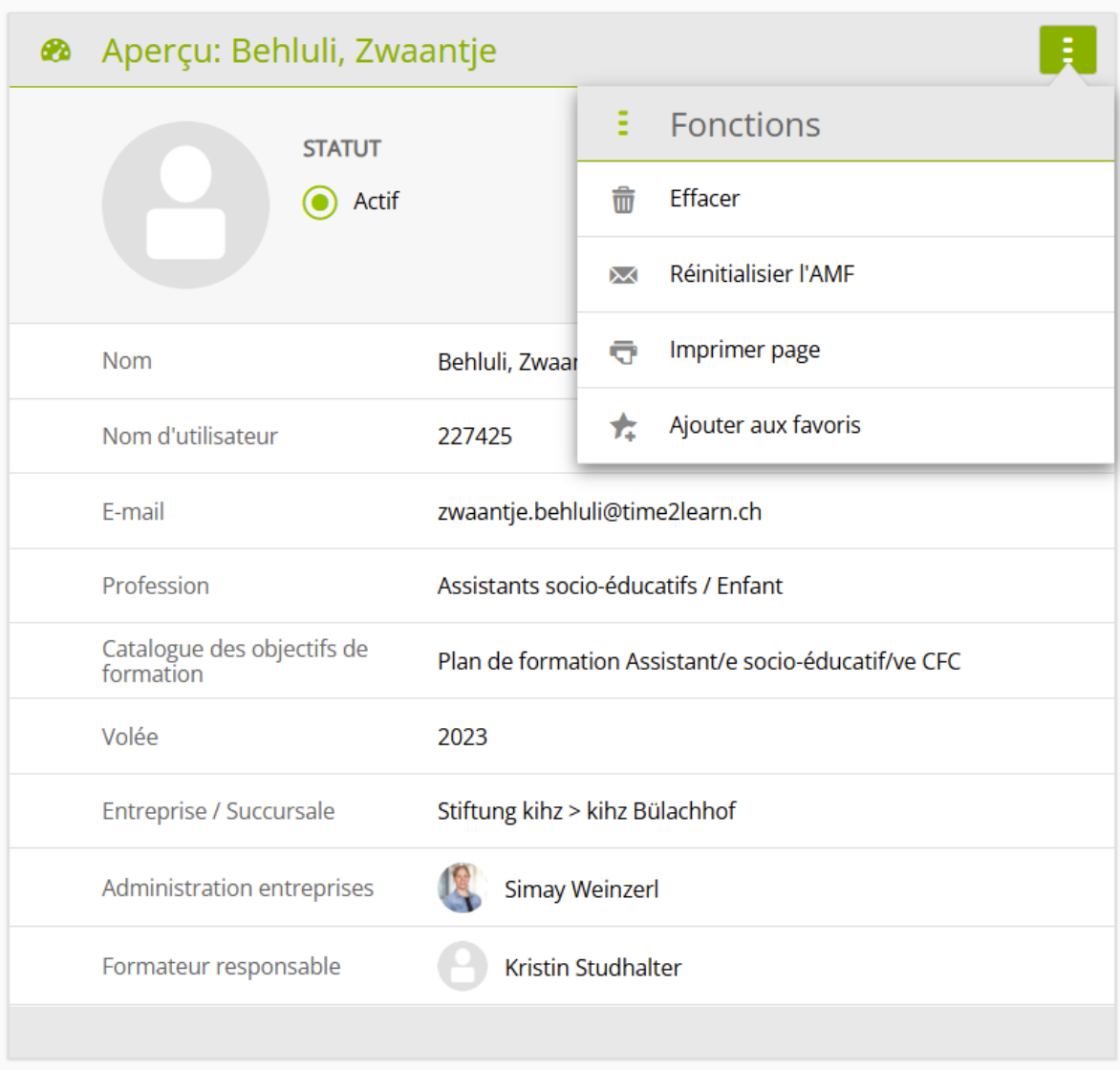Open Kristin Studhalter's name link
1120x1070 pixels.
(592, 968)
